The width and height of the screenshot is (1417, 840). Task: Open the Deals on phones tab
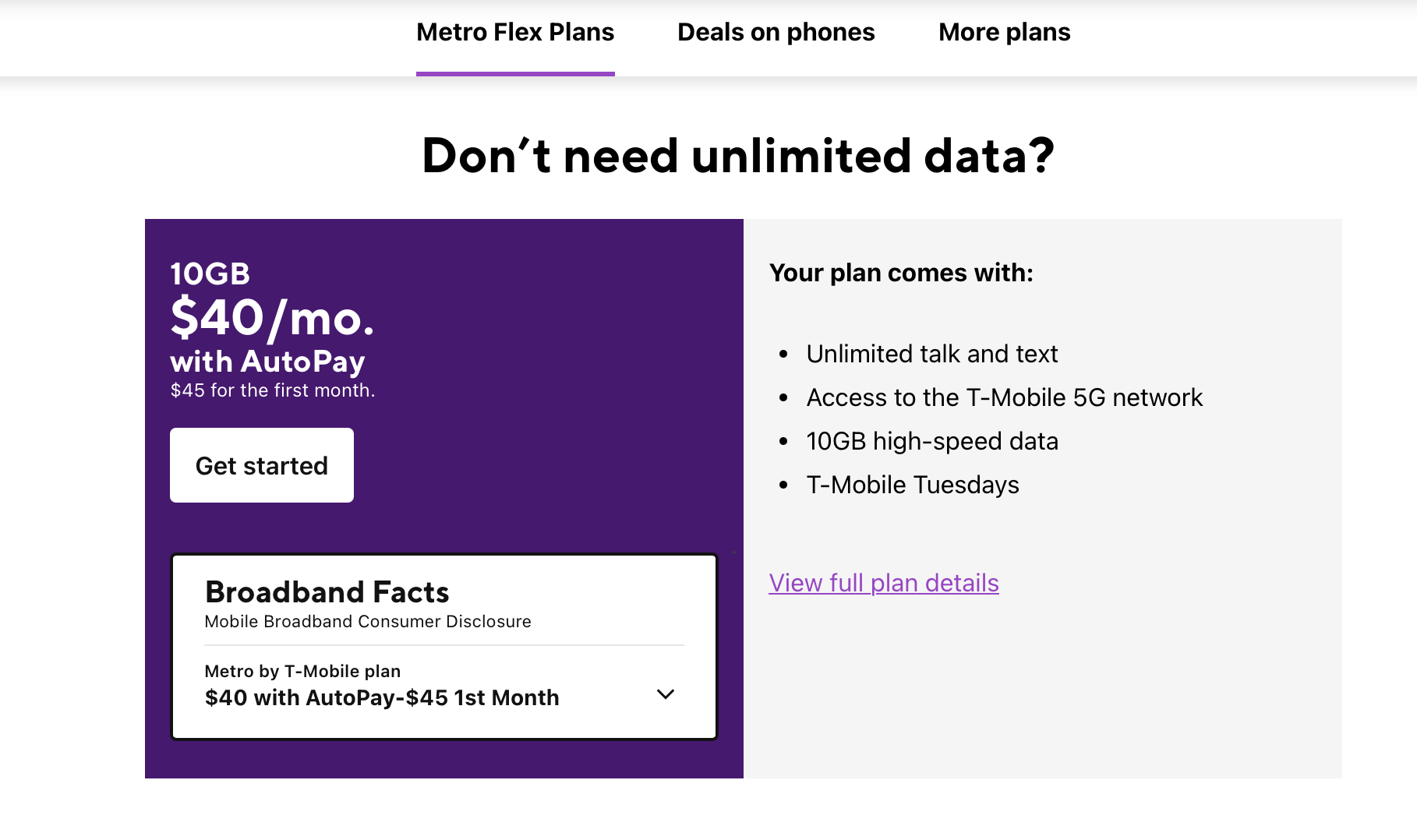click(776, 32)
